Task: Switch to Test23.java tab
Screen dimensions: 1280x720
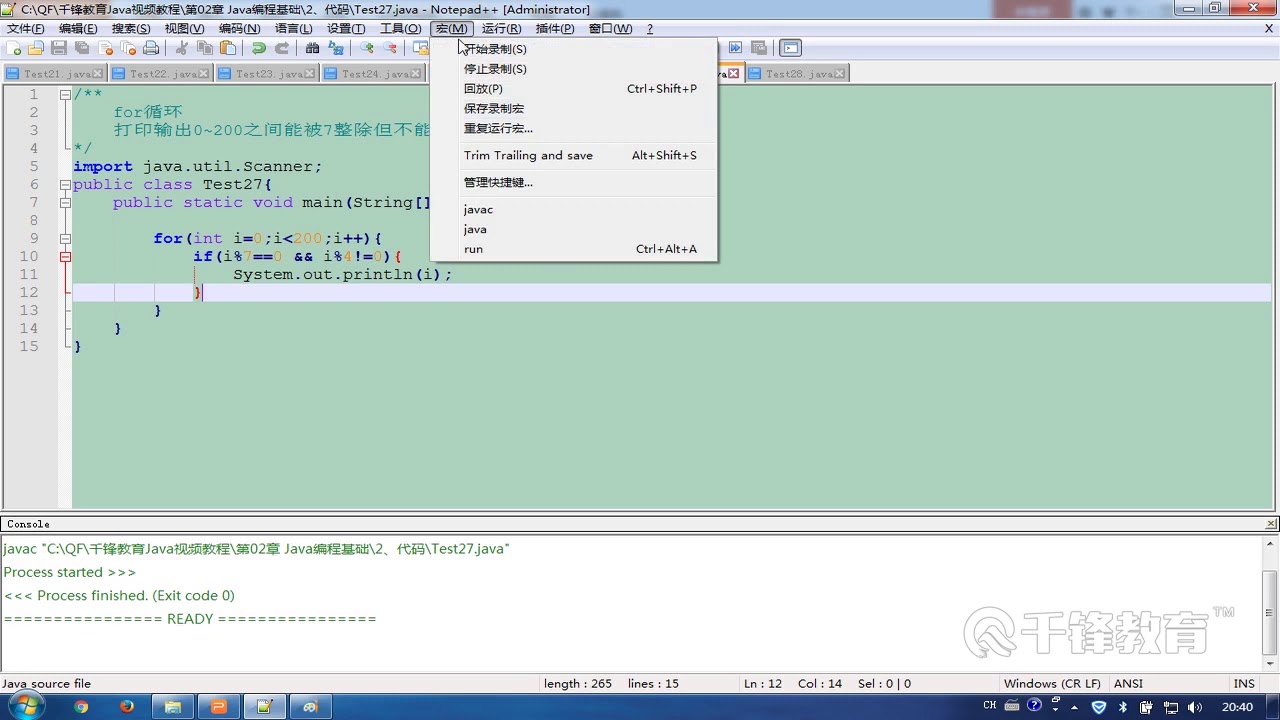Action: (267, 74)
